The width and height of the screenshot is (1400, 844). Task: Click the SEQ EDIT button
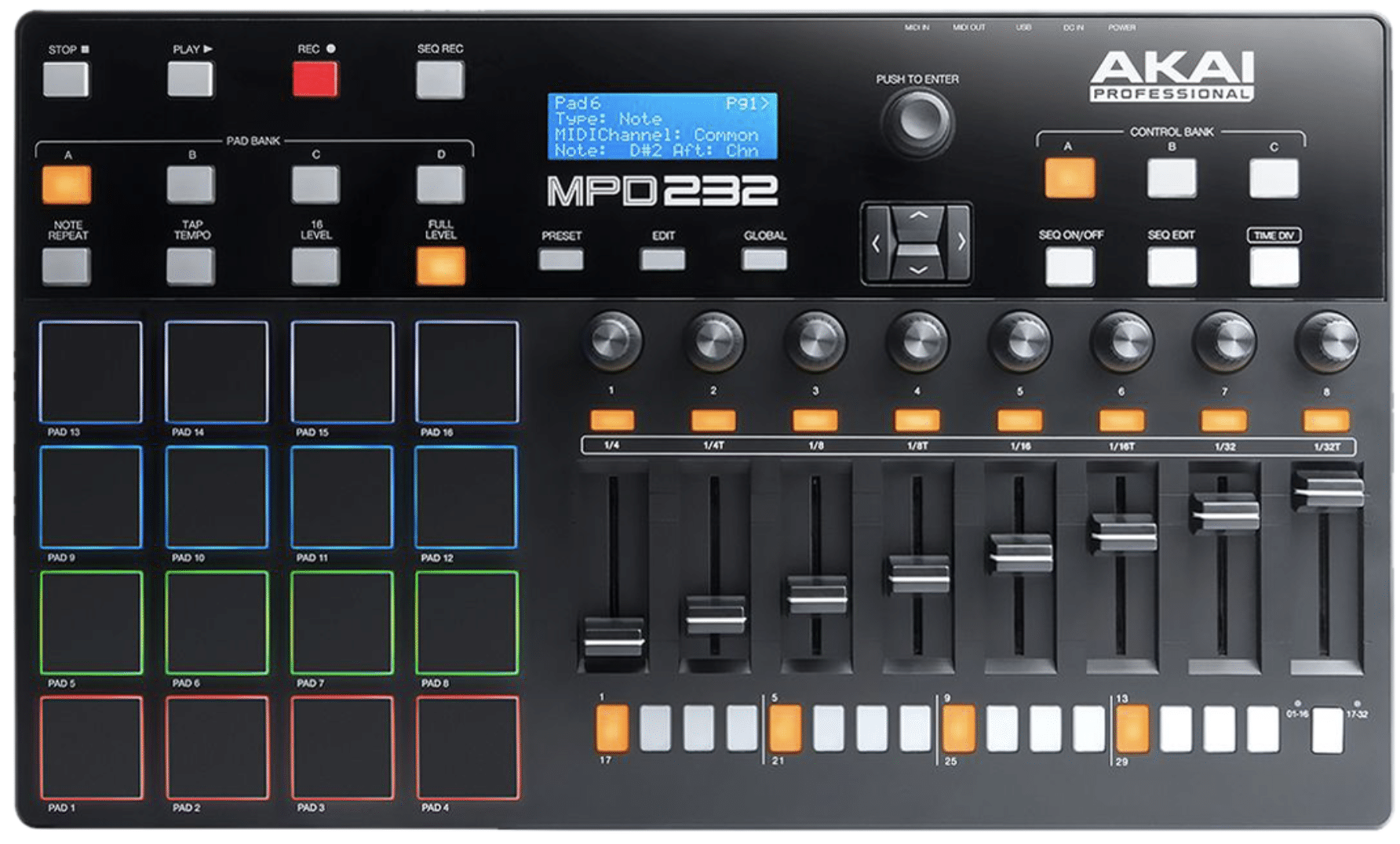tap(1172, 267)
